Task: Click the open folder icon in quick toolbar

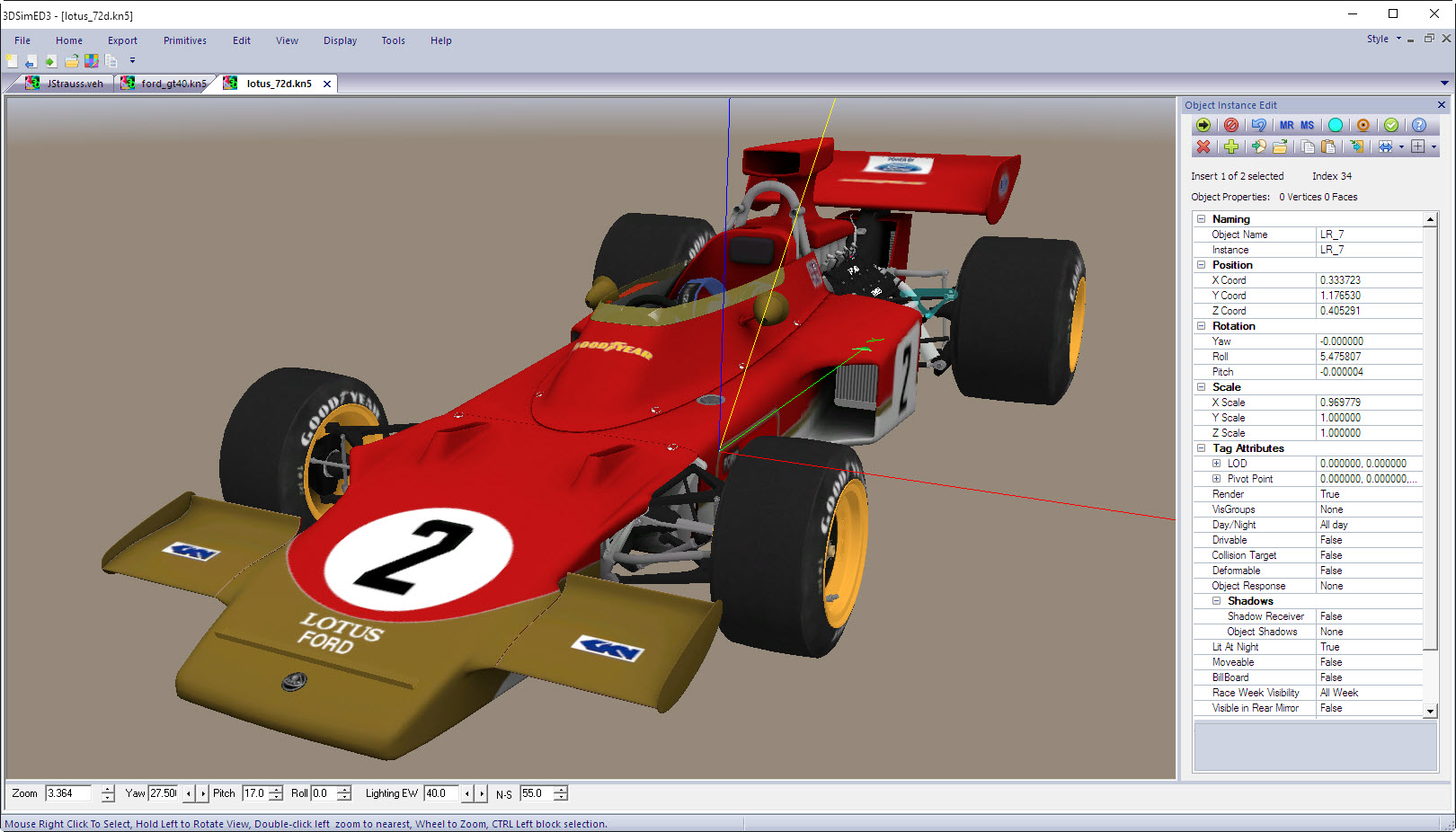Action: (x=72, y=61)
